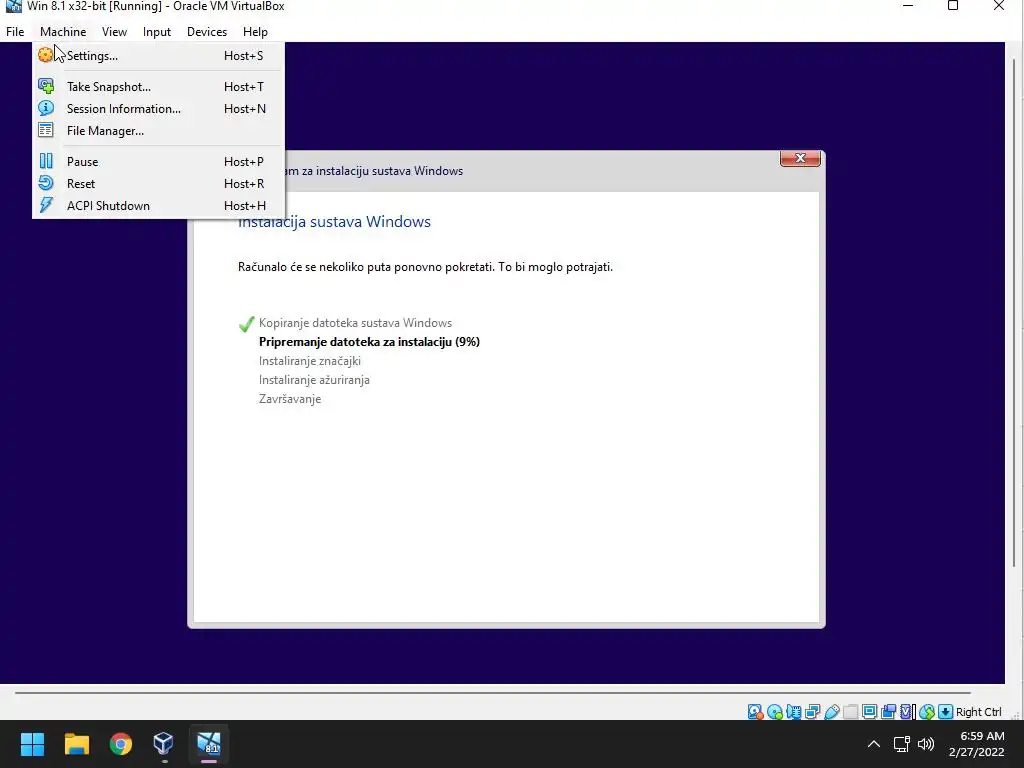Viewport: 1024px width, 768px height.
Task: Click USB devices status icon
Action: point(832,712)
